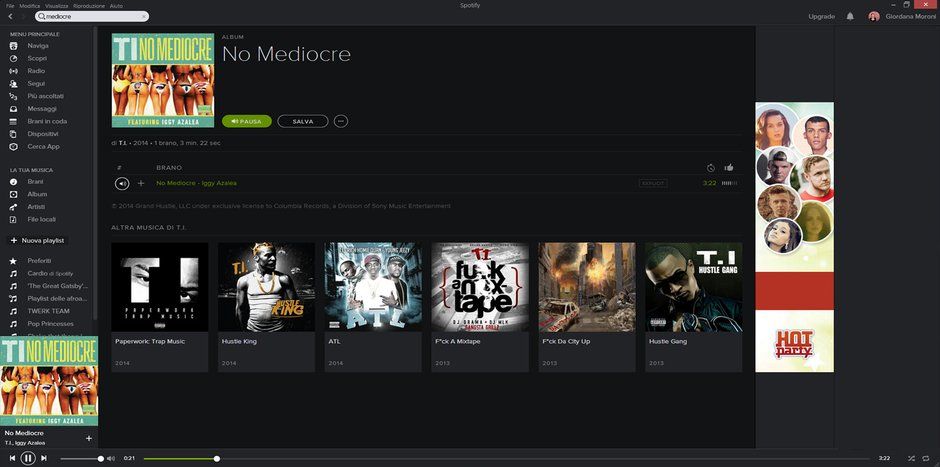Click the Upgrade link

821,17
